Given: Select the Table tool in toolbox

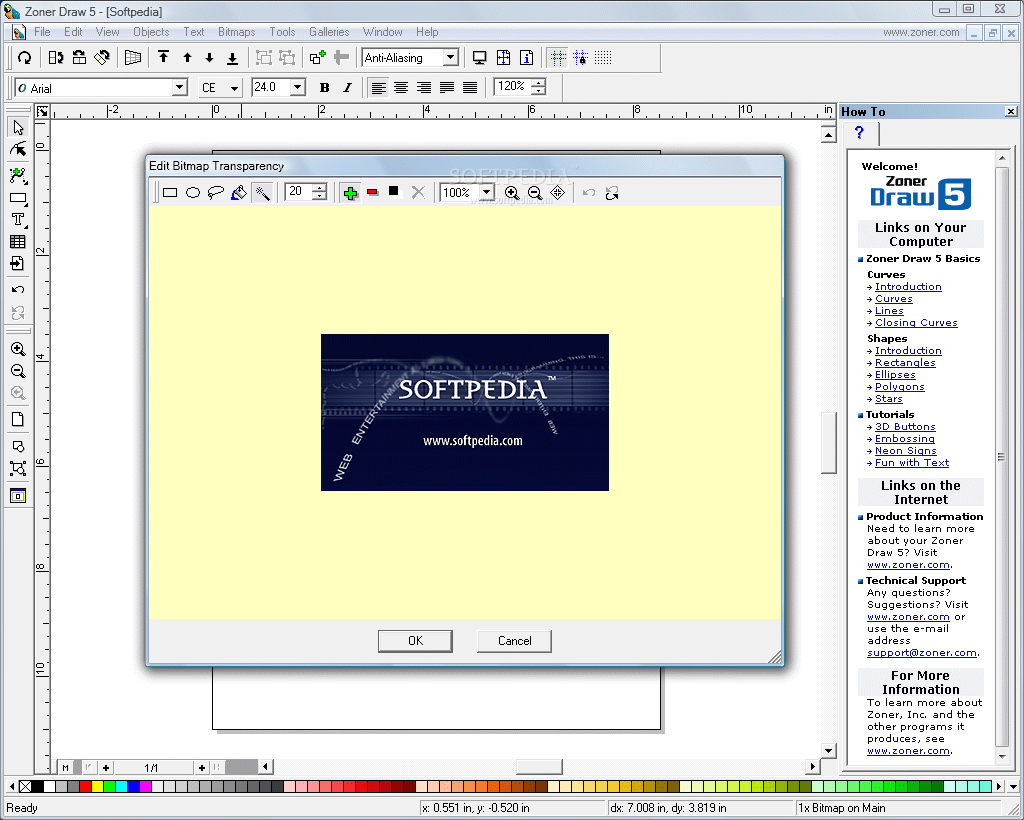Looking at the screenshot, I should click(18, 242).
